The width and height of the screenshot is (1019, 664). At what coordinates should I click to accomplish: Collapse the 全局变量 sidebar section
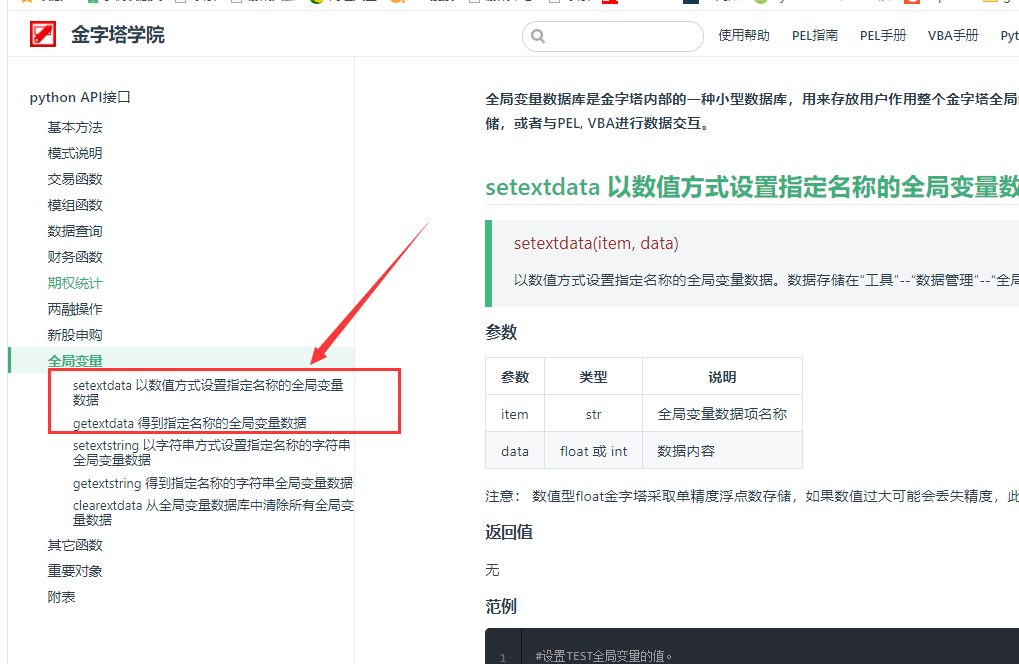(75, 361)
